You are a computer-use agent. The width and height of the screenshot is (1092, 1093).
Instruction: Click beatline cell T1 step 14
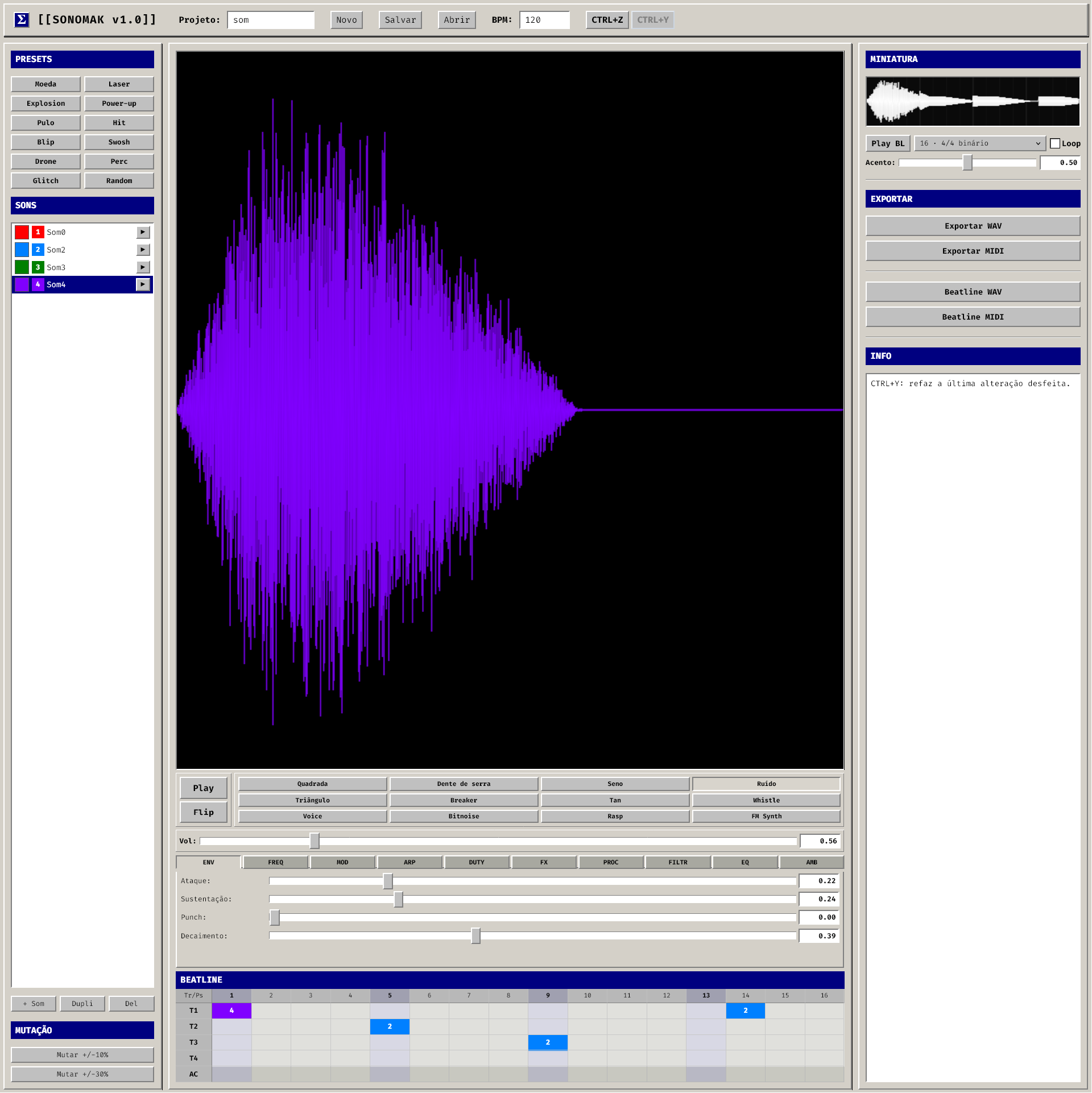745,1011
